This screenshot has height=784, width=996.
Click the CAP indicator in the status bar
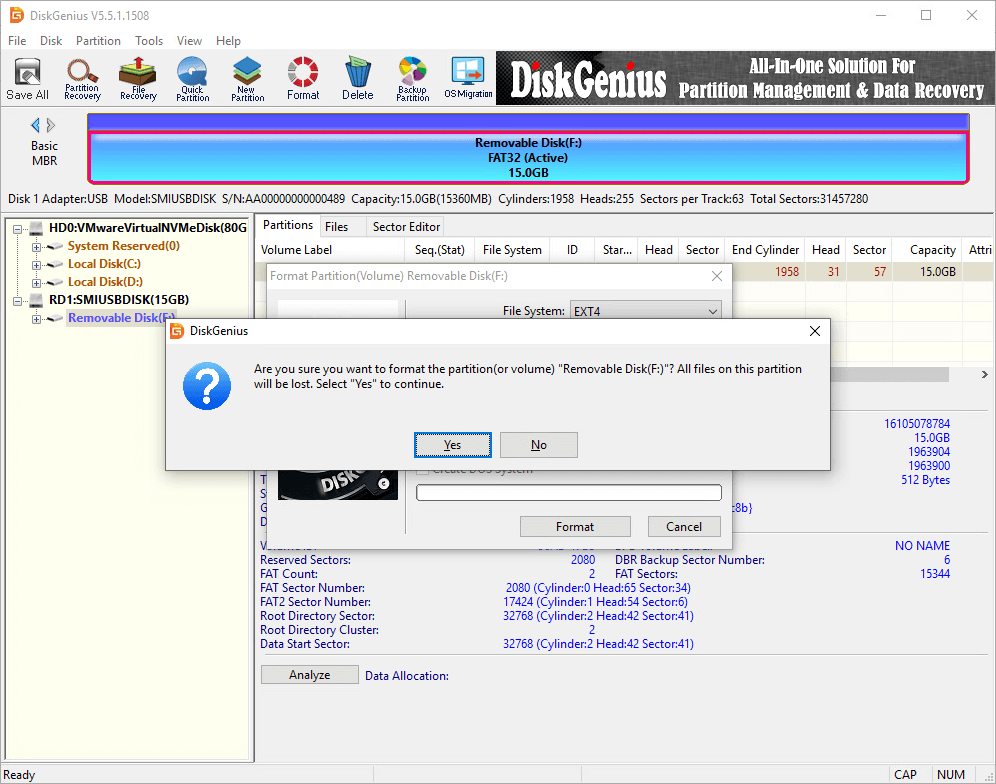tap(905, 774)
